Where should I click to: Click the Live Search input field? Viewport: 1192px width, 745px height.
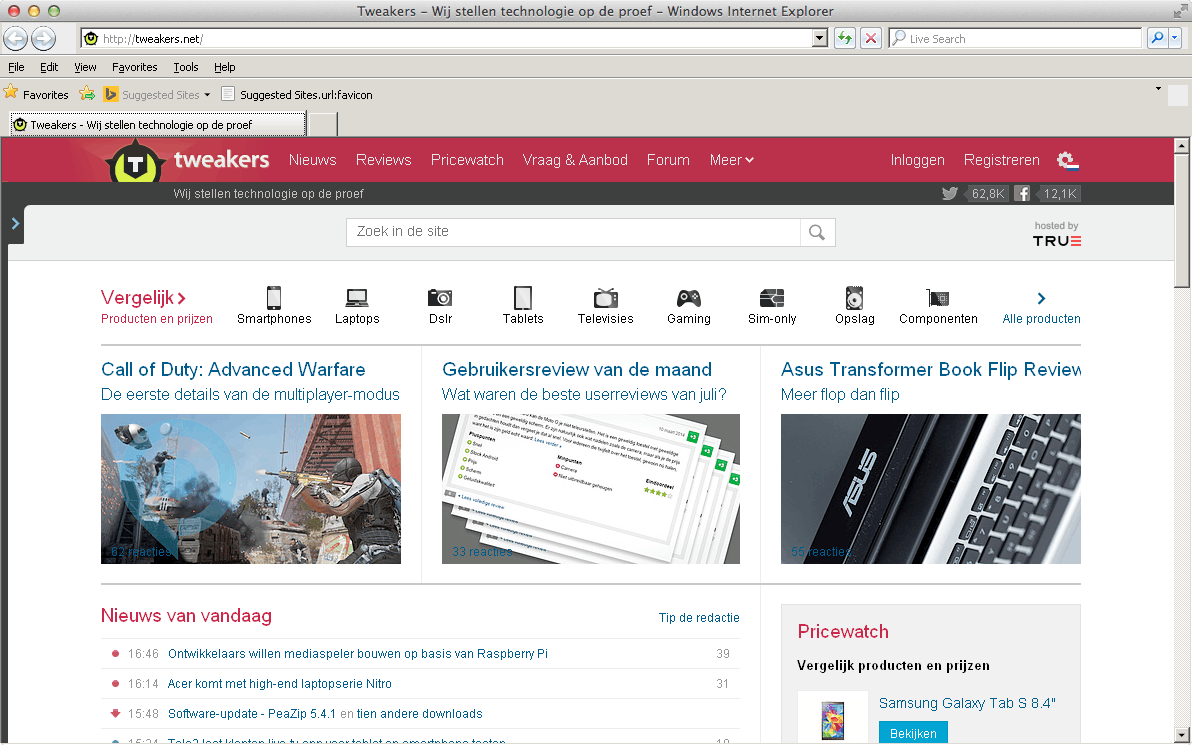pyautogui.click(x=1016, y=38)
